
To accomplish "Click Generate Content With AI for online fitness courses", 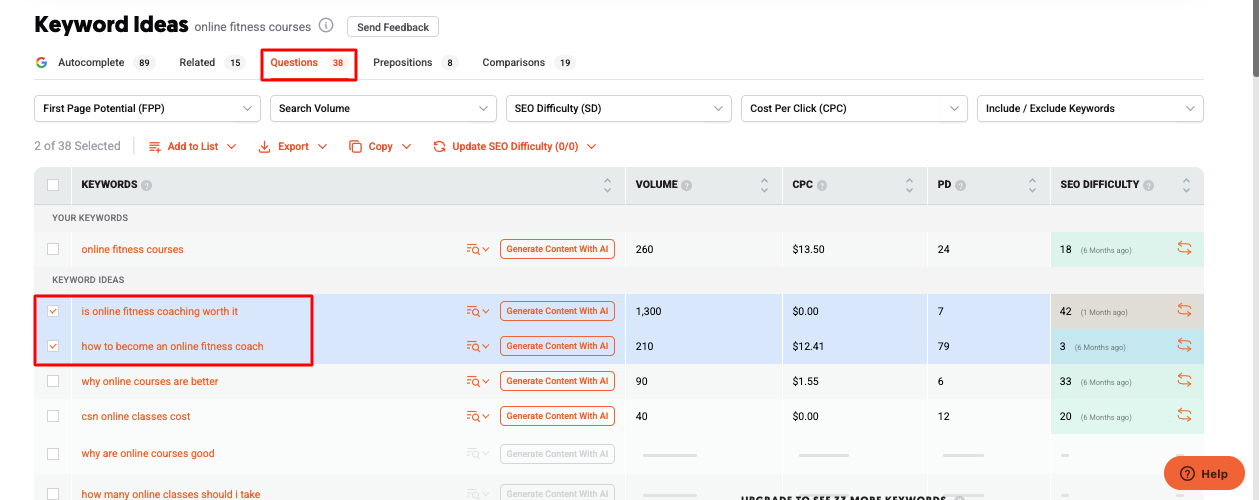I will [557, 249].
